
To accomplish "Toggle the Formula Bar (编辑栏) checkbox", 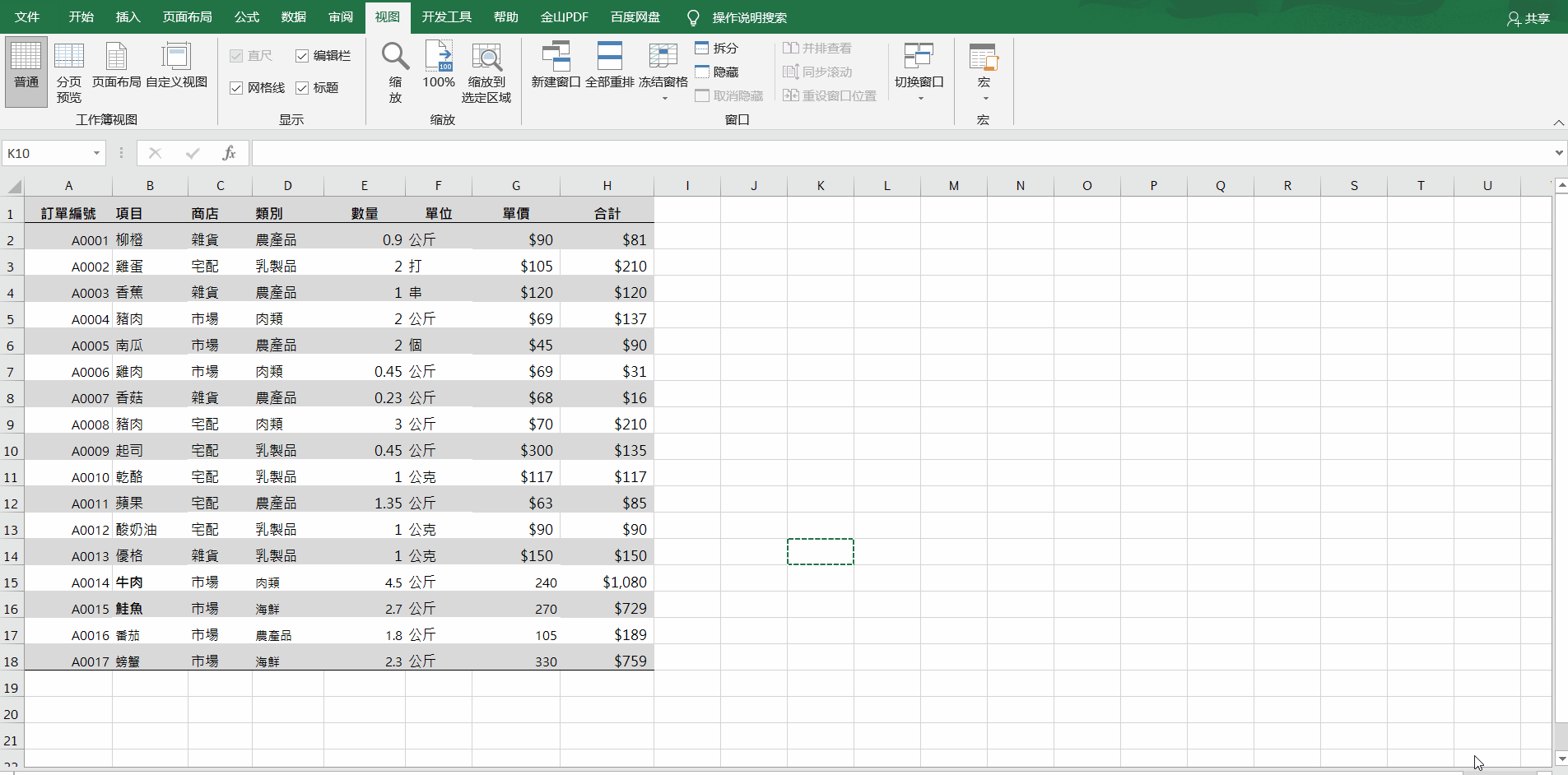I will 302,56.
